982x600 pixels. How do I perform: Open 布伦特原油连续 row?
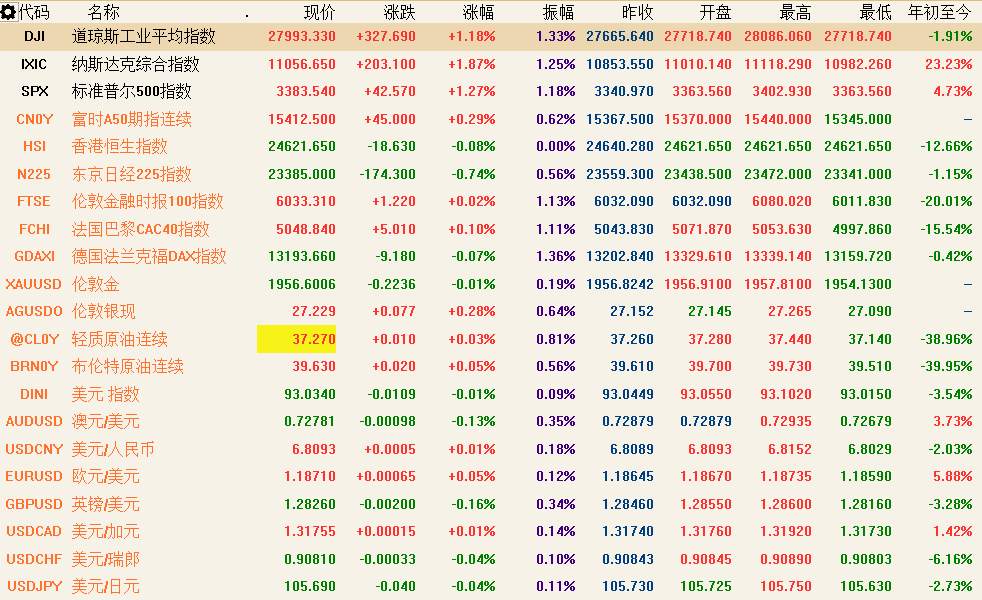tap(128, 366)
